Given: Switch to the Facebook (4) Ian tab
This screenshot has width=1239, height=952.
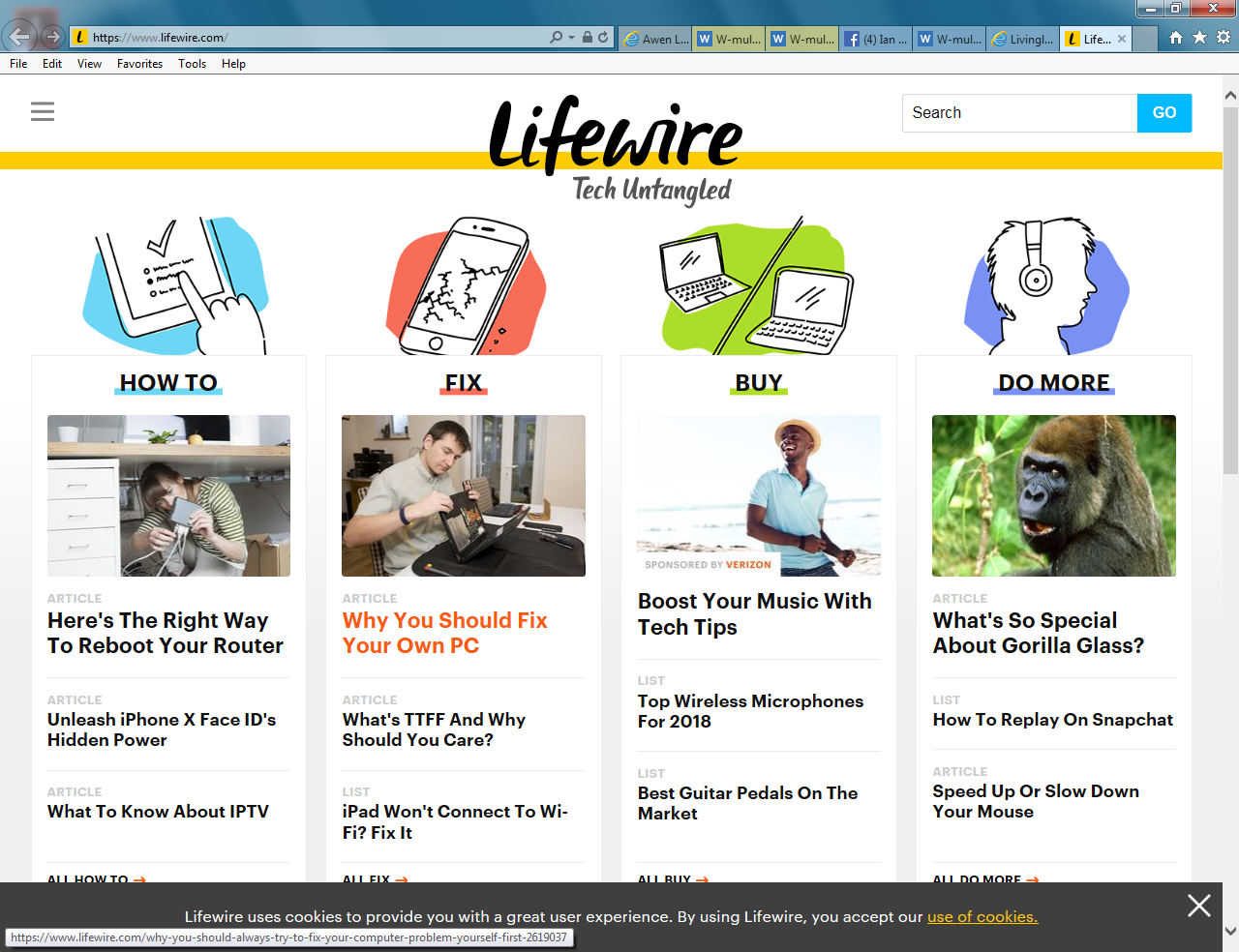Looking at the screenshot, I should point(876,40).
